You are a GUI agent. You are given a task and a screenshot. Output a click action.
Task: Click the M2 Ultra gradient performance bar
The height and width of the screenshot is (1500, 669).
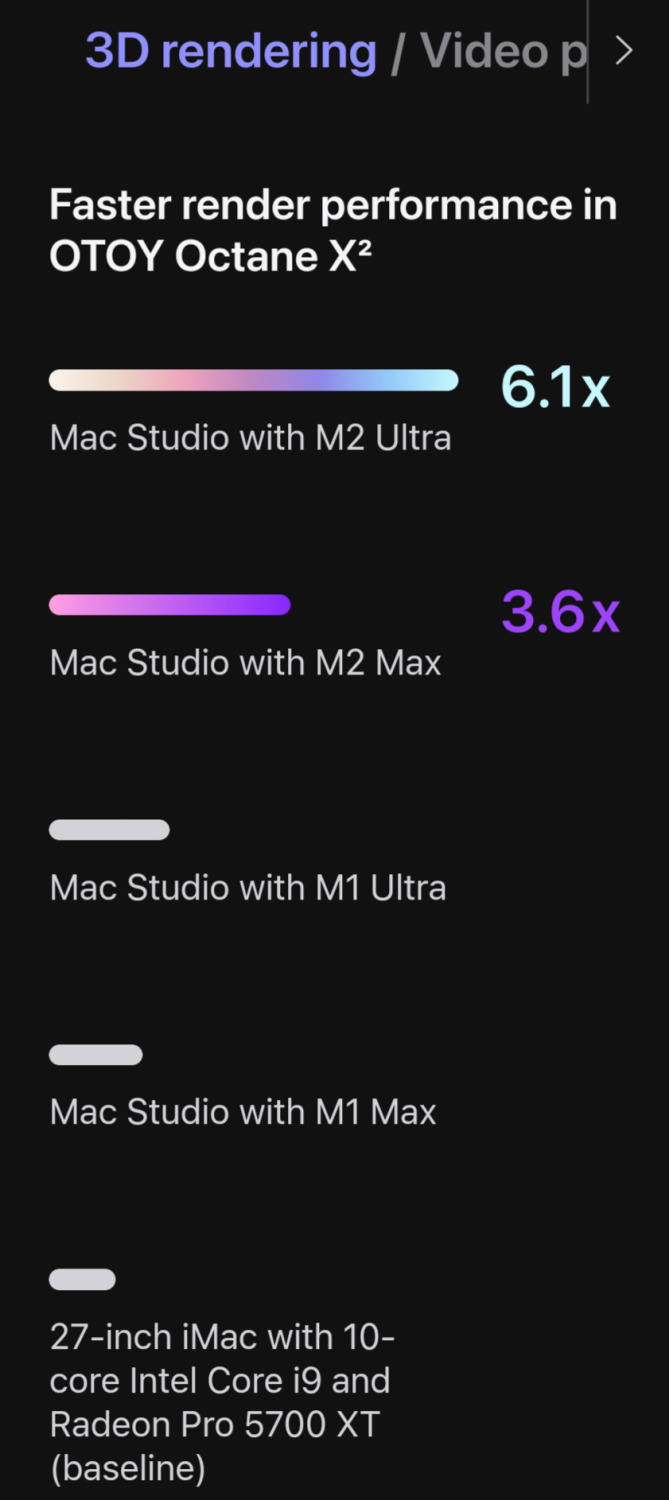[x=254, y=380]
